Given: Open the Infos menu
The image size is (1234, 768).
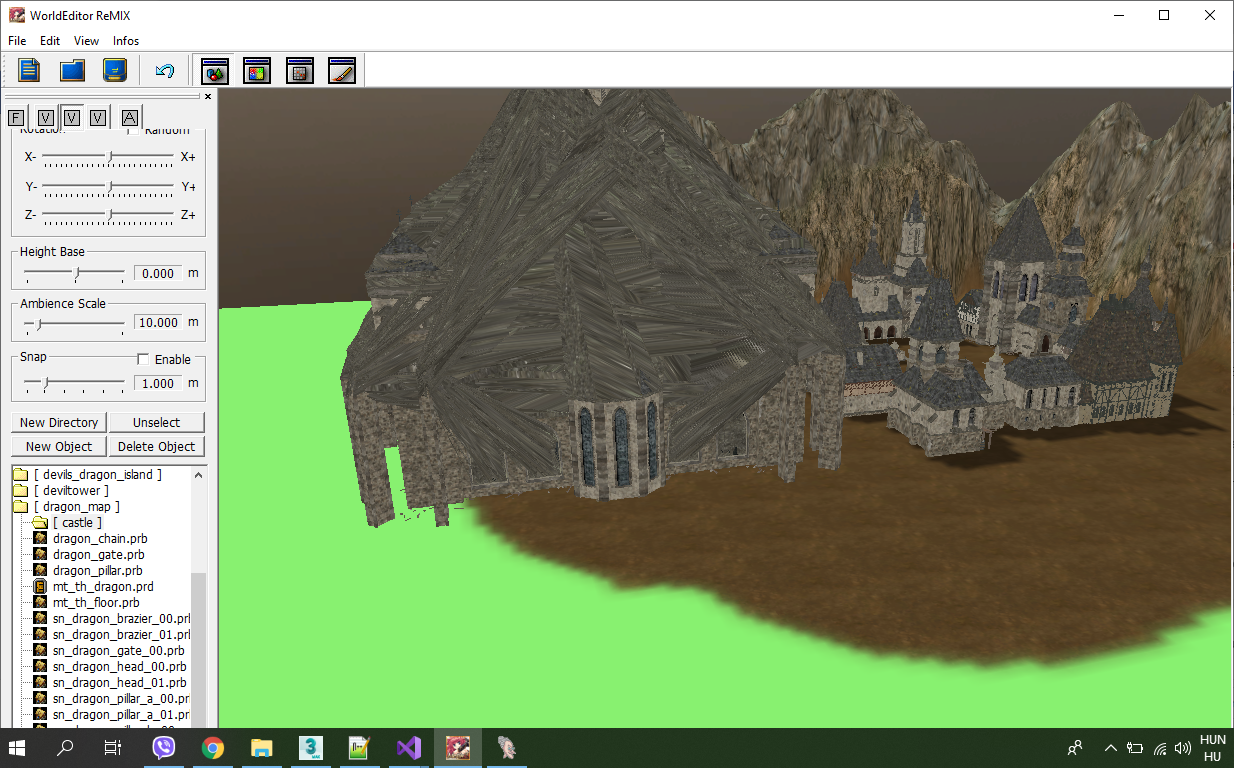Looking at the screenshot, I should [126, 41].
